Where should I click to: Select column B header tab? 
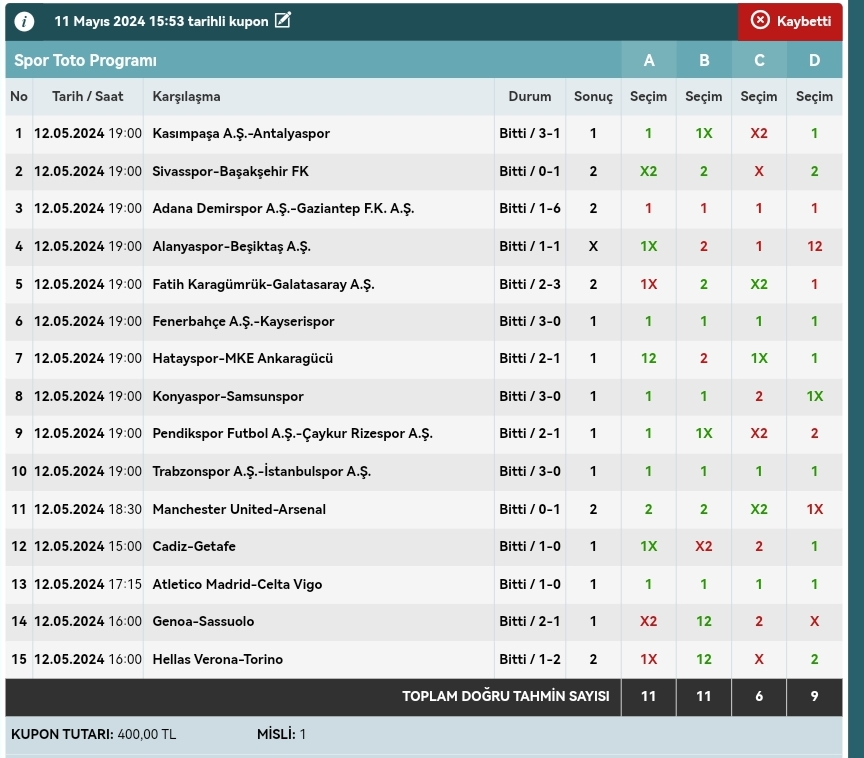704,60
